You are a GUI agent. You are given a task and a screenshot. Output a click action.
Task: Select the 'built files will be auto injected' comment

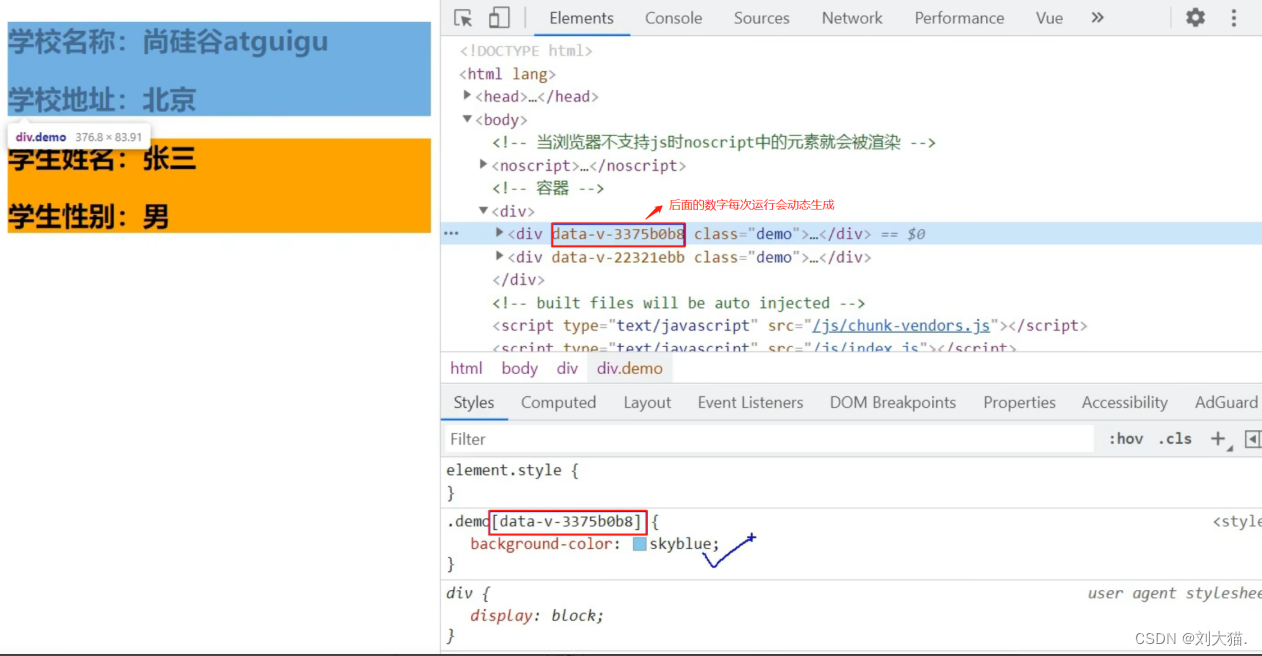click(x=678, y=302)
